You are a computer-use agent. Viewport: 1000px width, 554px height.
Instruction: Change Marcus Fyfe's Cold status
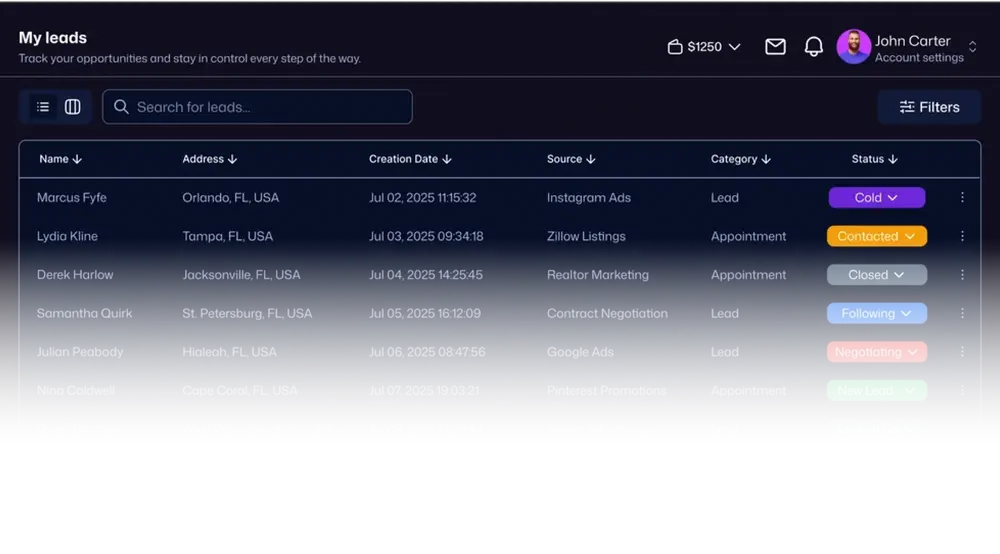point(877,198)
